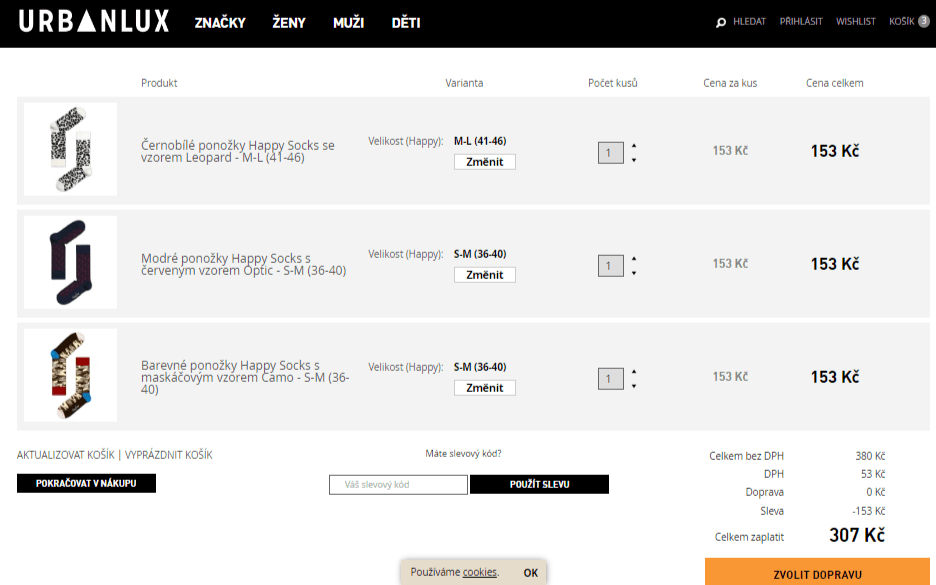Open the ZNAČKY menu

(220, 23)
